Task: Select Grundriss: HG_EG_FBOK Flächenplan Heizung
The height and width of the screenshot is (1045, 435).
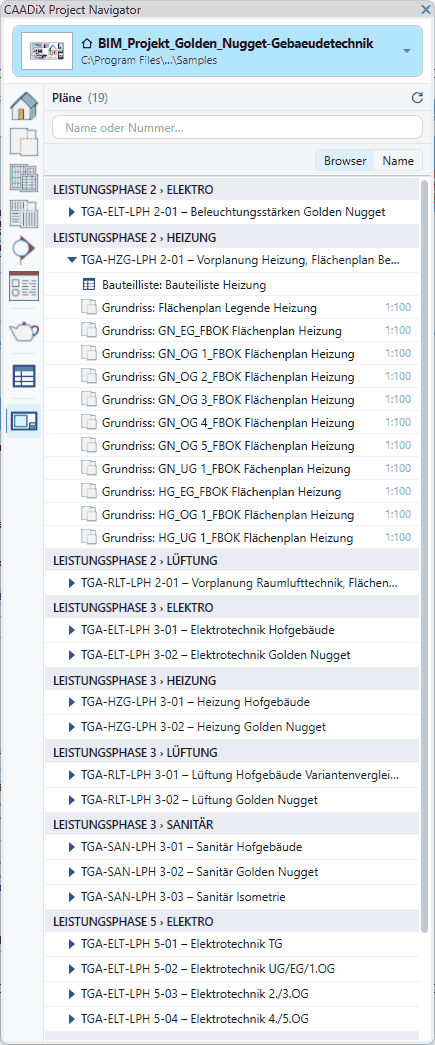Action: 233,492
